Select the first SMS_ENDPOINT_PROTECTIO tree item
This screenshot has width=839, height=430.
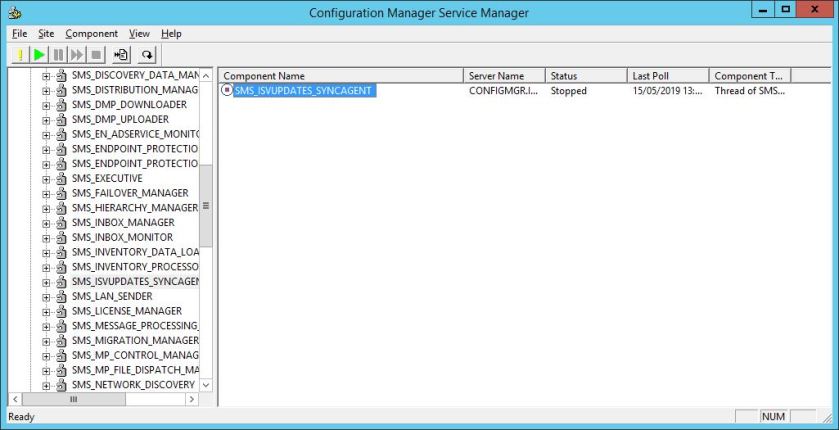[x=135, y=149]
